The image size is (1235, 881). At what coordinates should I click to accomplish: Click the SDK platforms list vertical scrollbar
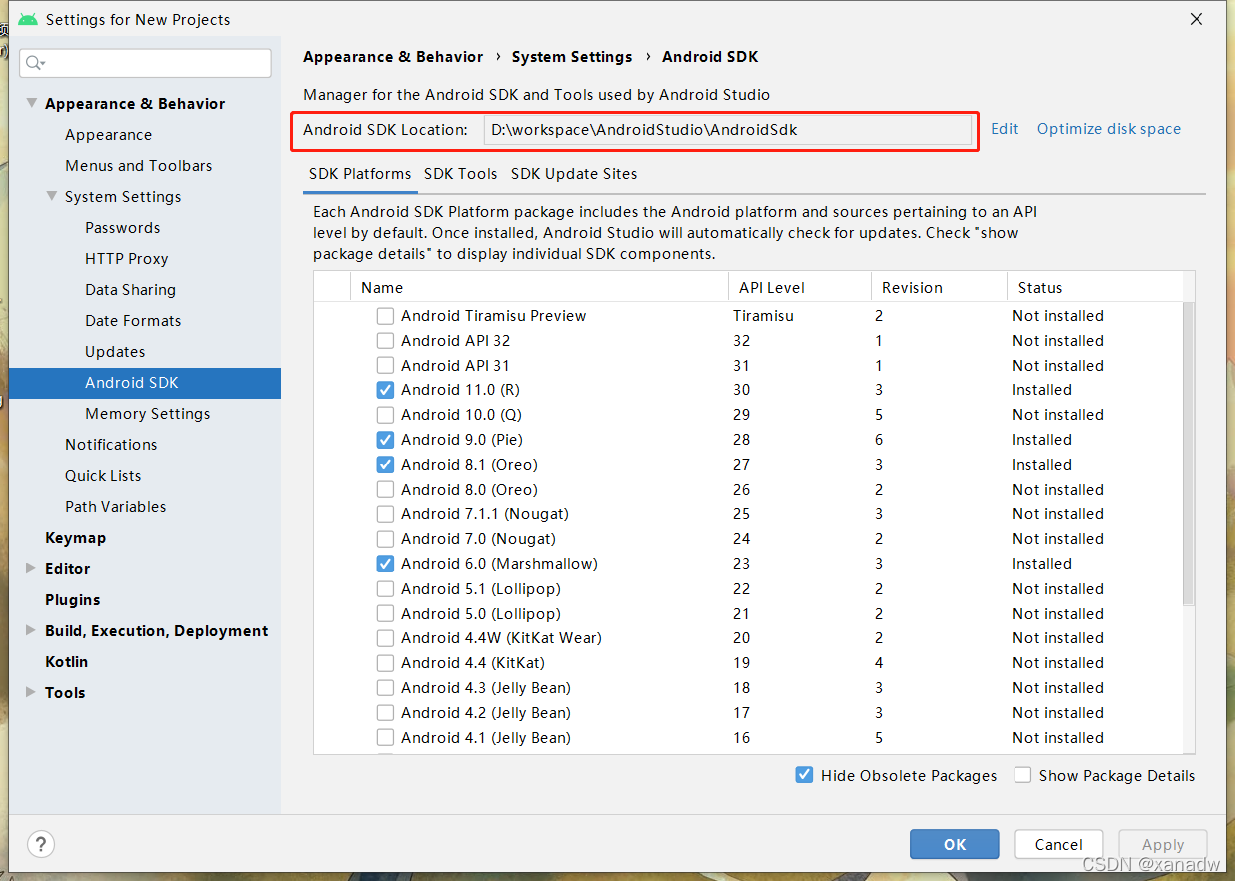pyautogui.click(x=1189, y=453)
